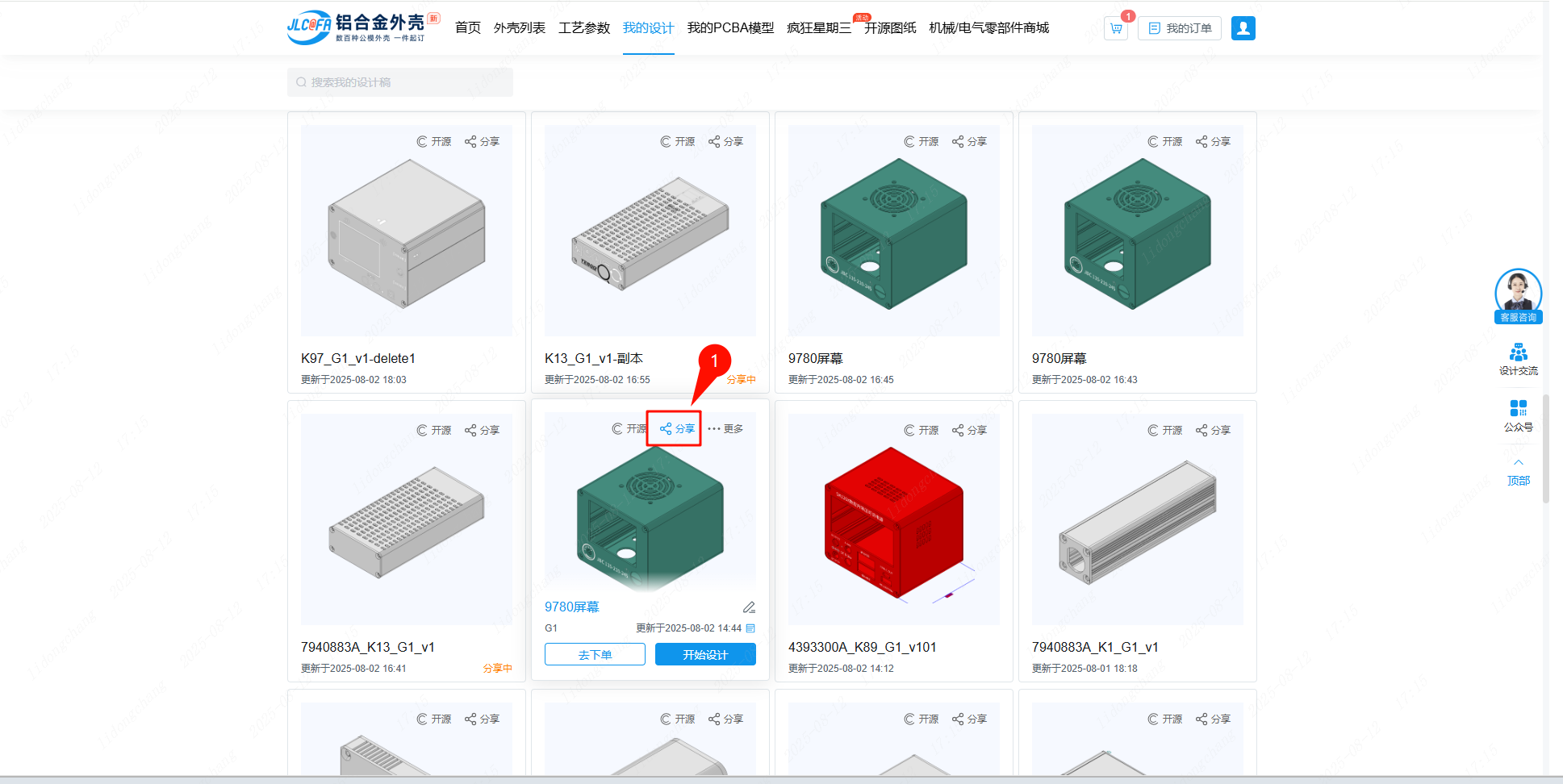
Task: Switch to the 外壳列表 tab
Action: pos(519,28)
